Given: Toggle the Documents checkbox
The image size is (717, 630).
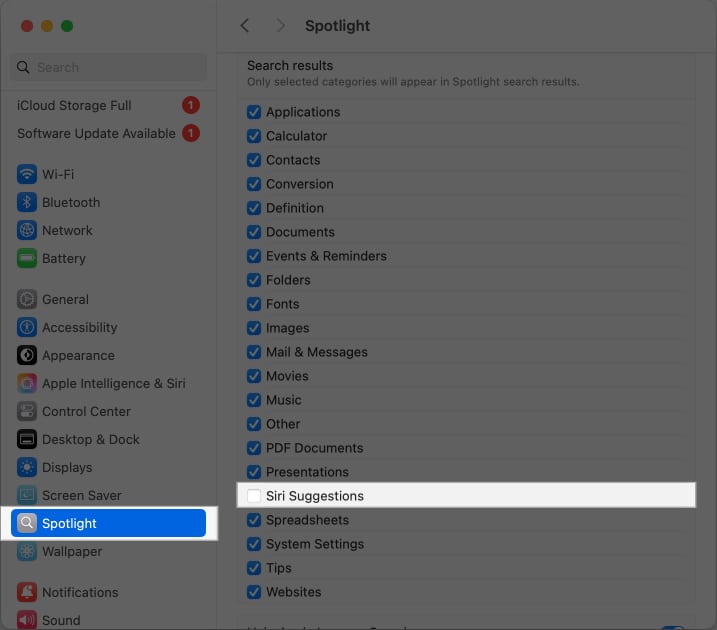Looking at the screenshot, I should pos(254,232).
